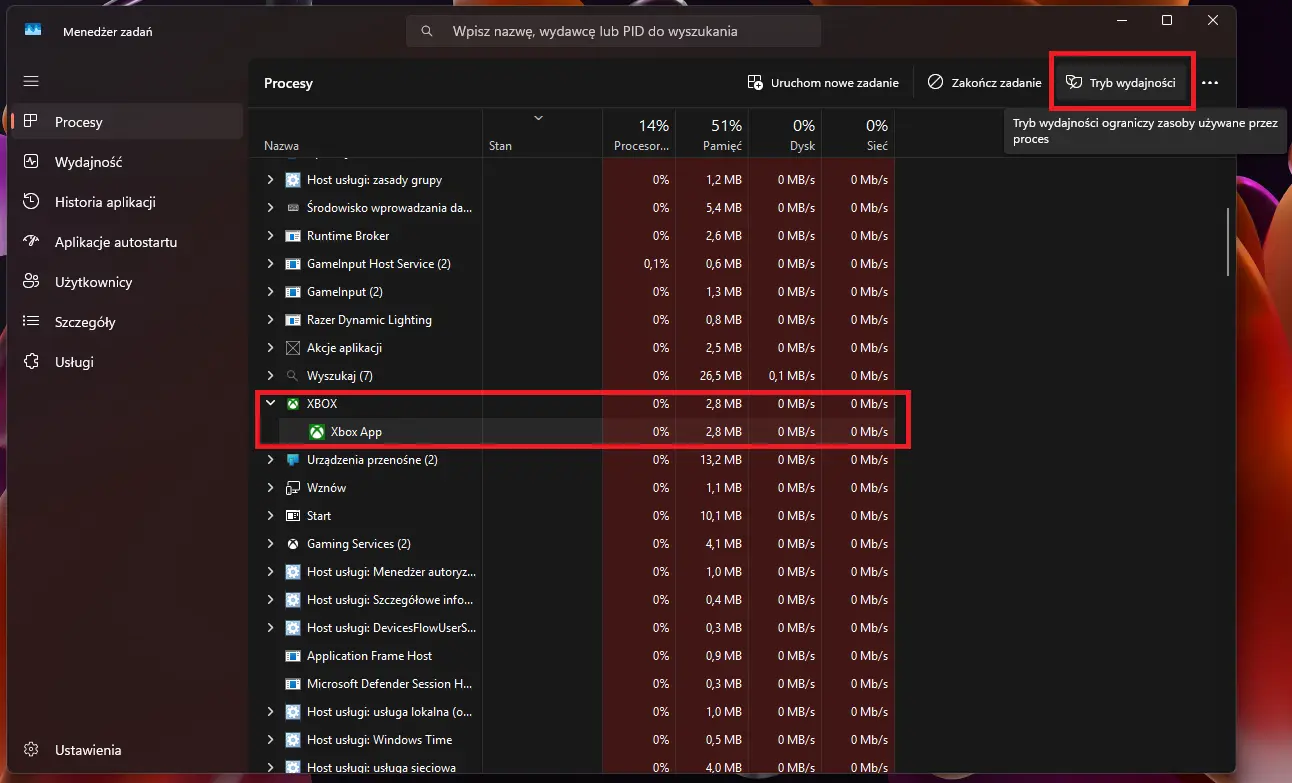This screenshot has height=783, width=1292.
Task: Click the Wznów process icon
Action: (293, 488)
